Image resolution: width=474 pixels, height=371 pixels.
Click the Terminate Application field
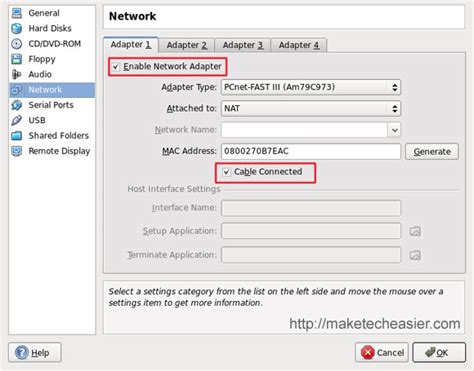311,255
